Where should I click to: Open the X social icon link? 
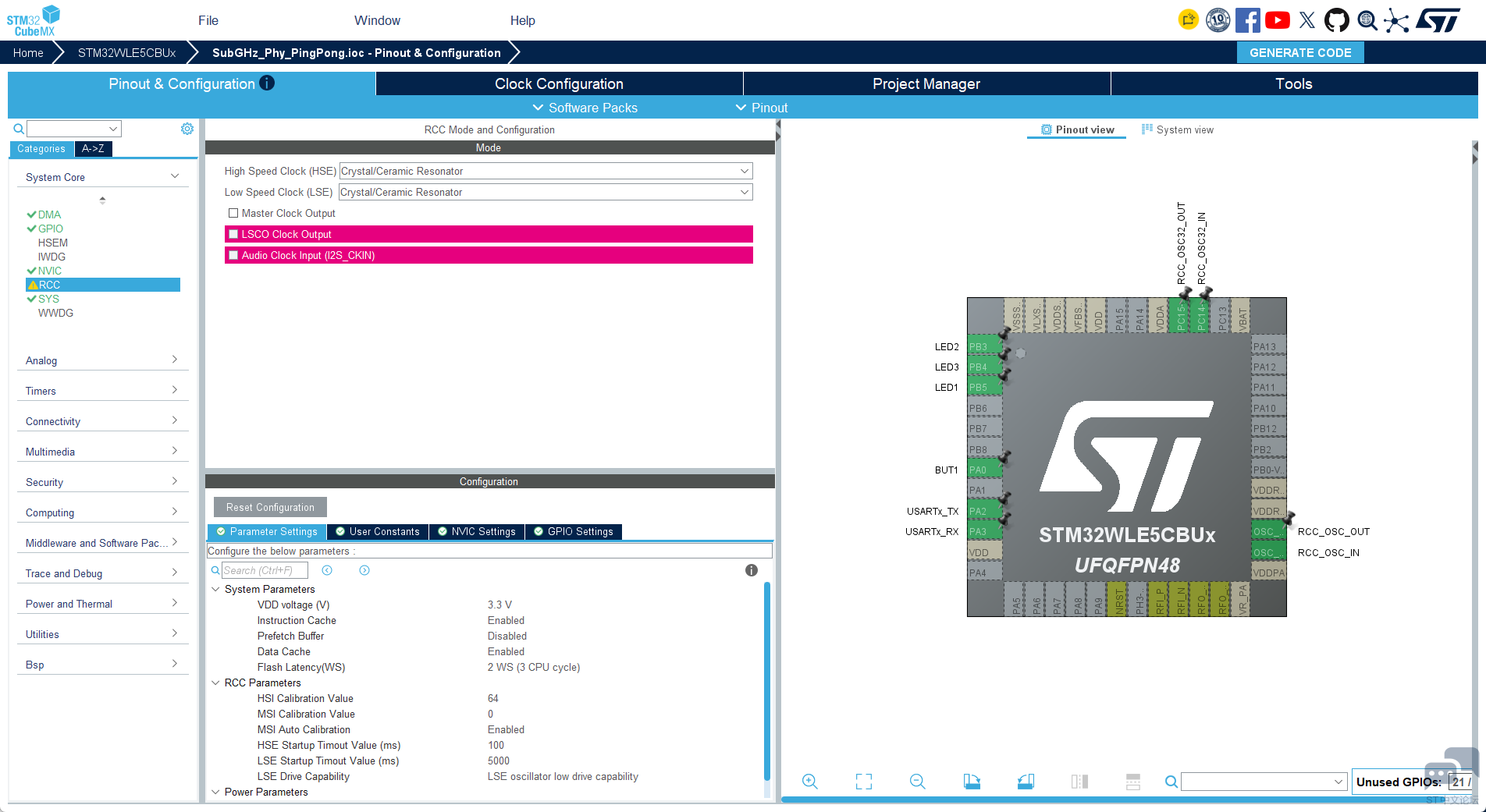[1307, 20]
